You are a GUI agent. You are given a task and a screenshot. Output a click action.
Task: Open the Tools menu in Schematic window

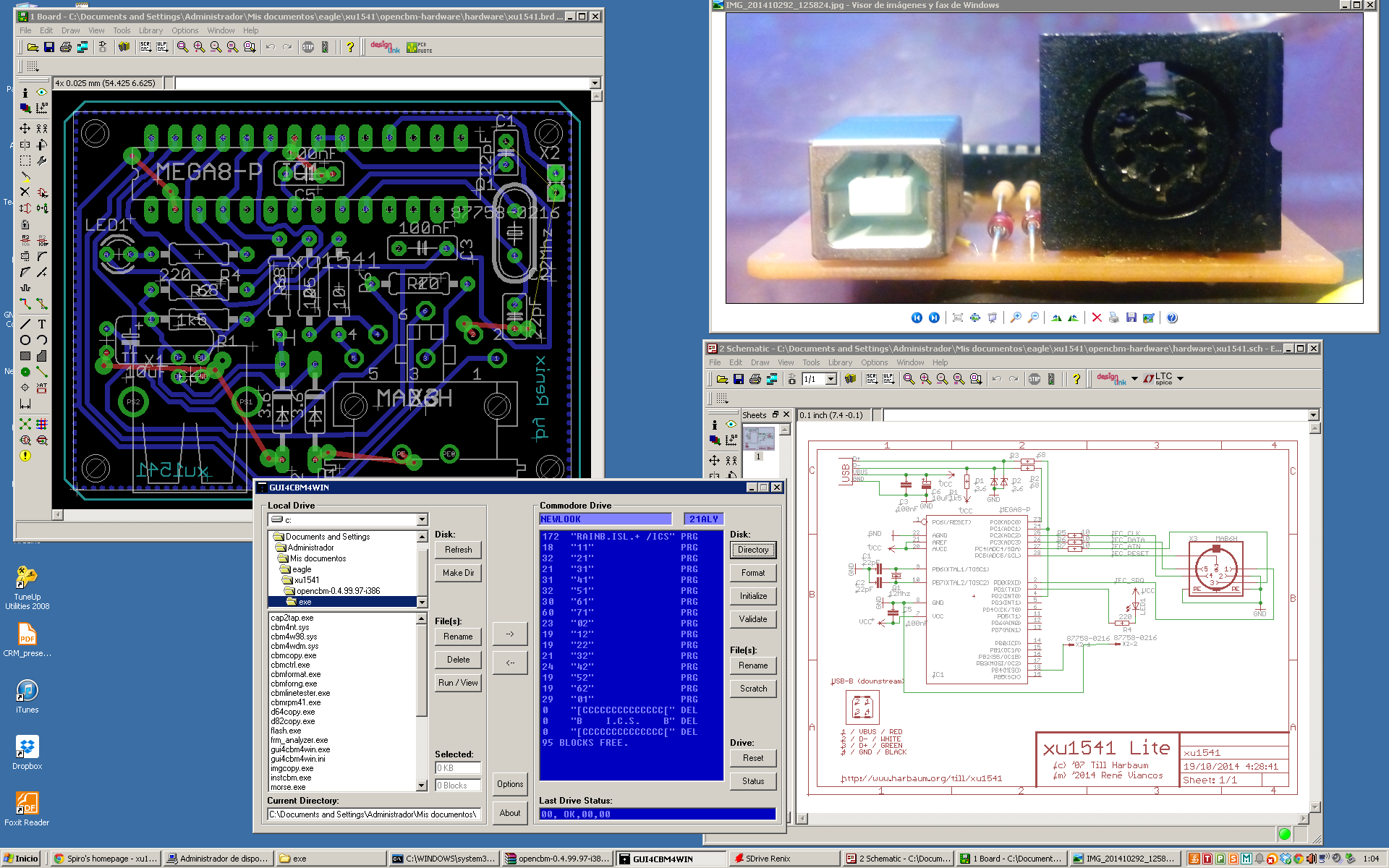point(811,362)
